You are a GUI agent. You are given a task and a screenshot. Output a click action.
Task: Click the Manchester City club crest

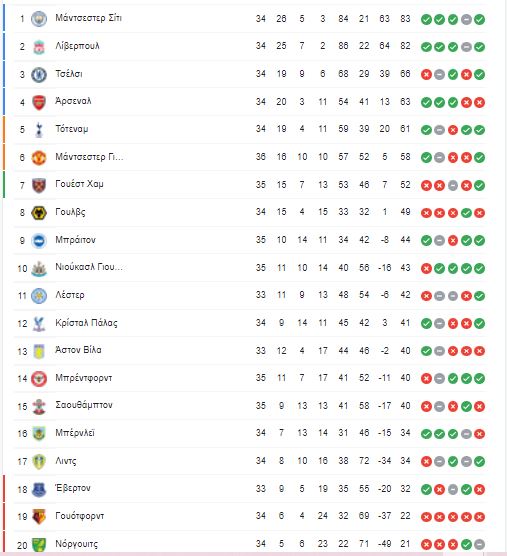click(x=39, y=19)
